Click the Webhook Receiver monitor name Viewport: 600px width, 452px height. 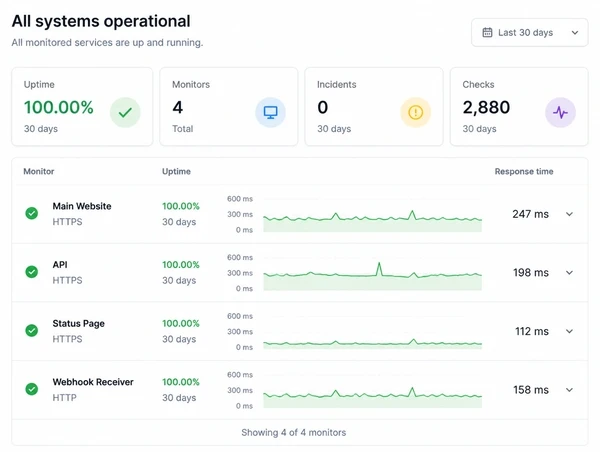(x=93, y=382)
